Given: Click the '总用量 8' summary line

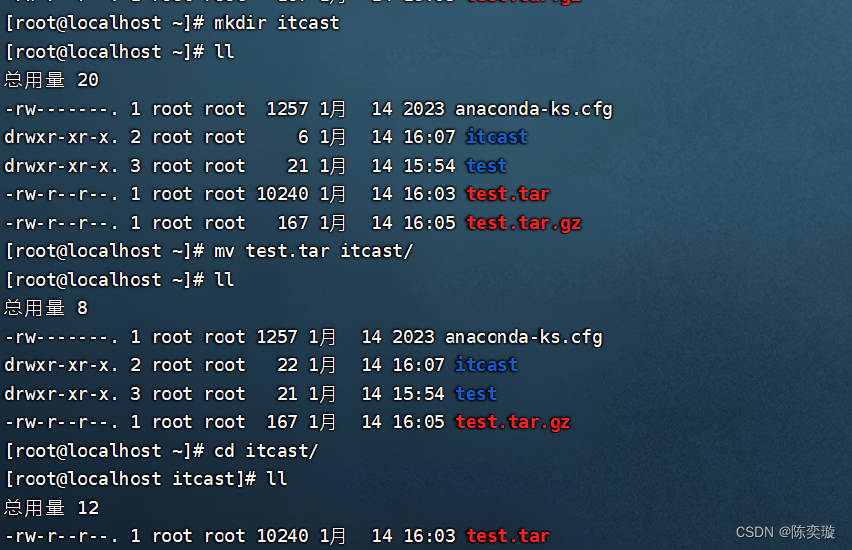Looking at the screenshot, I should click(x=46, y=308).
